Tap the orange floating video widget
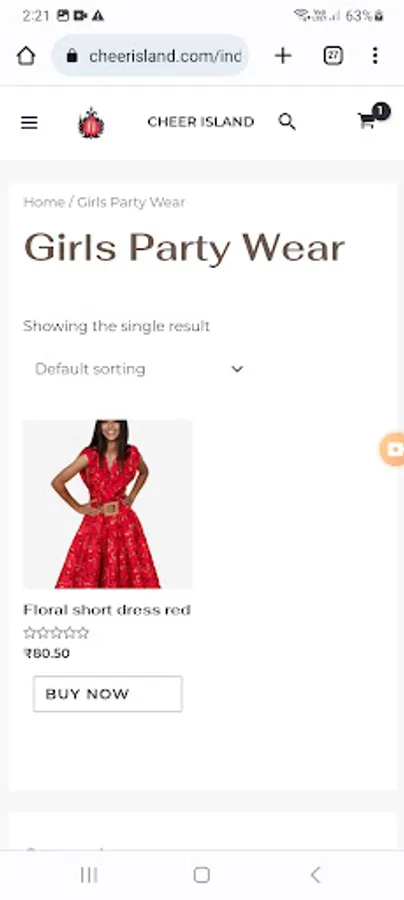404x900 pixels. coord(393,449)
